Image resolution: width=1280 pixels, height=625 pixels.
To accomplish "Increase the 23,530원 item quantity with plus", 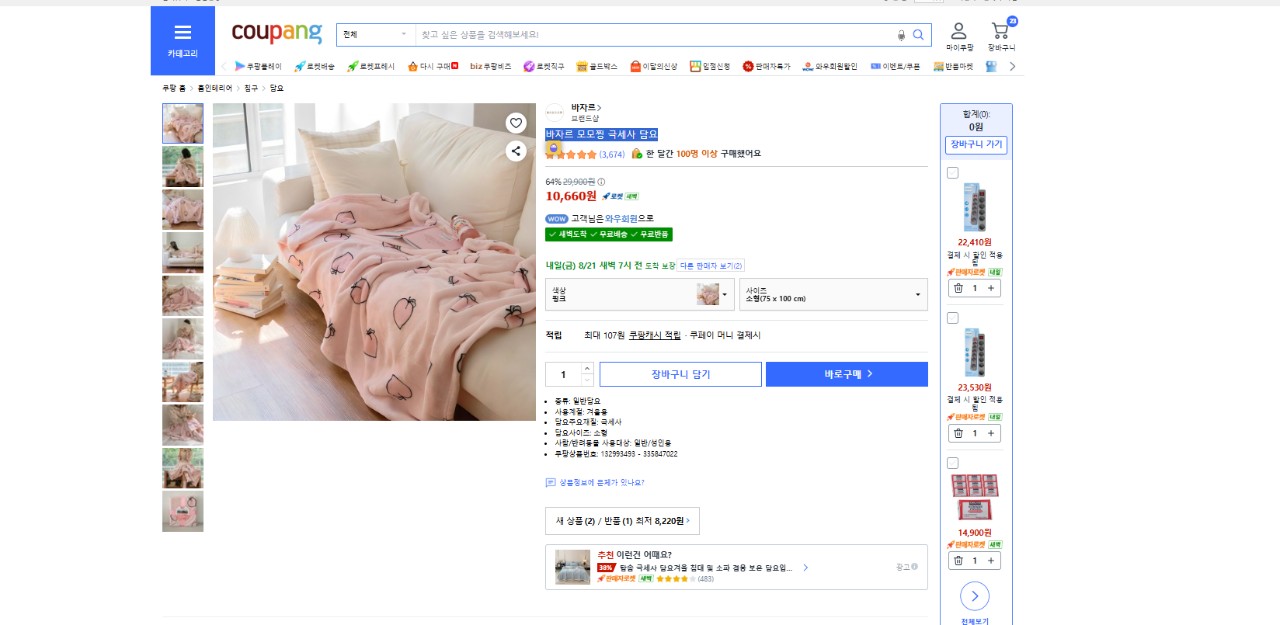I will click(991, 433).
